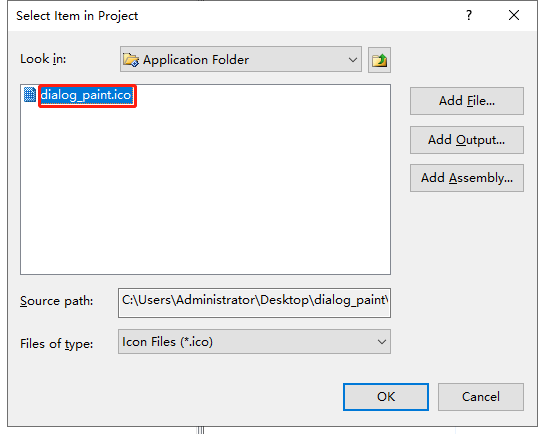Expand the Files of type dropdown arrow
This screenshot has width=545, height=434.
(382, 342)
